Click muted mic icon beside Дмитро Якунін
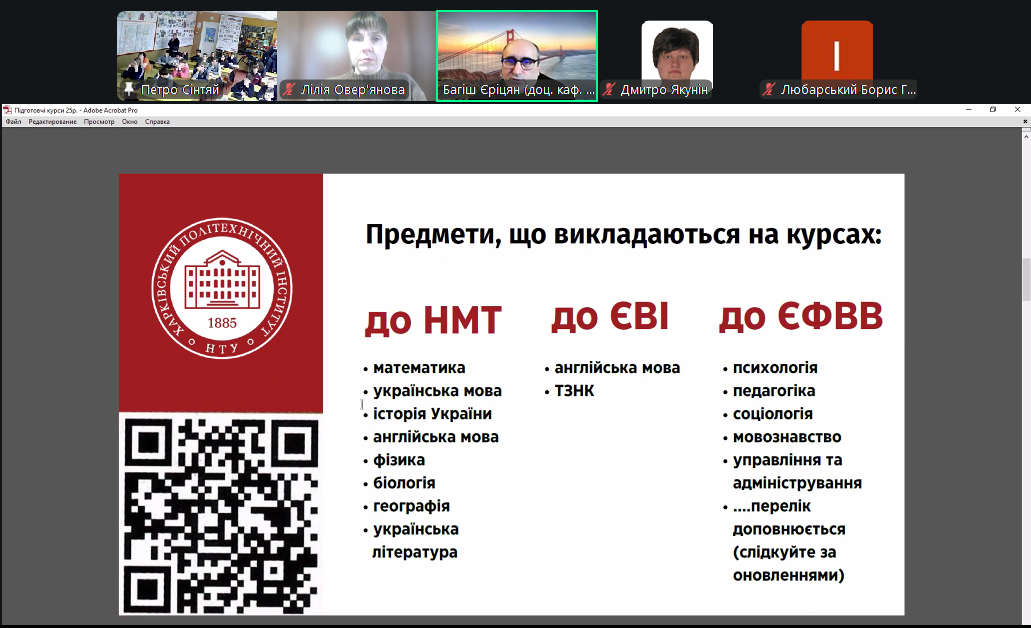The width and height of the screenshot is (1031, 628). [x=609, y=90]
